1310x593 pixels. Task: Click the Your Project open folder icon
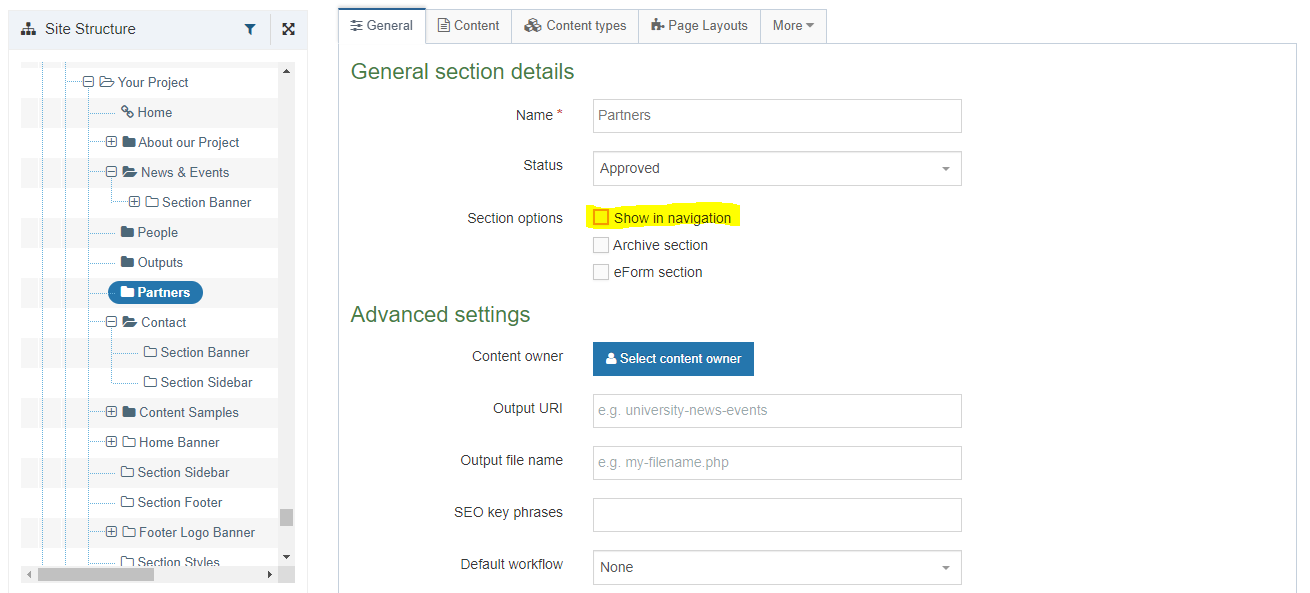[x=106, y=82]
